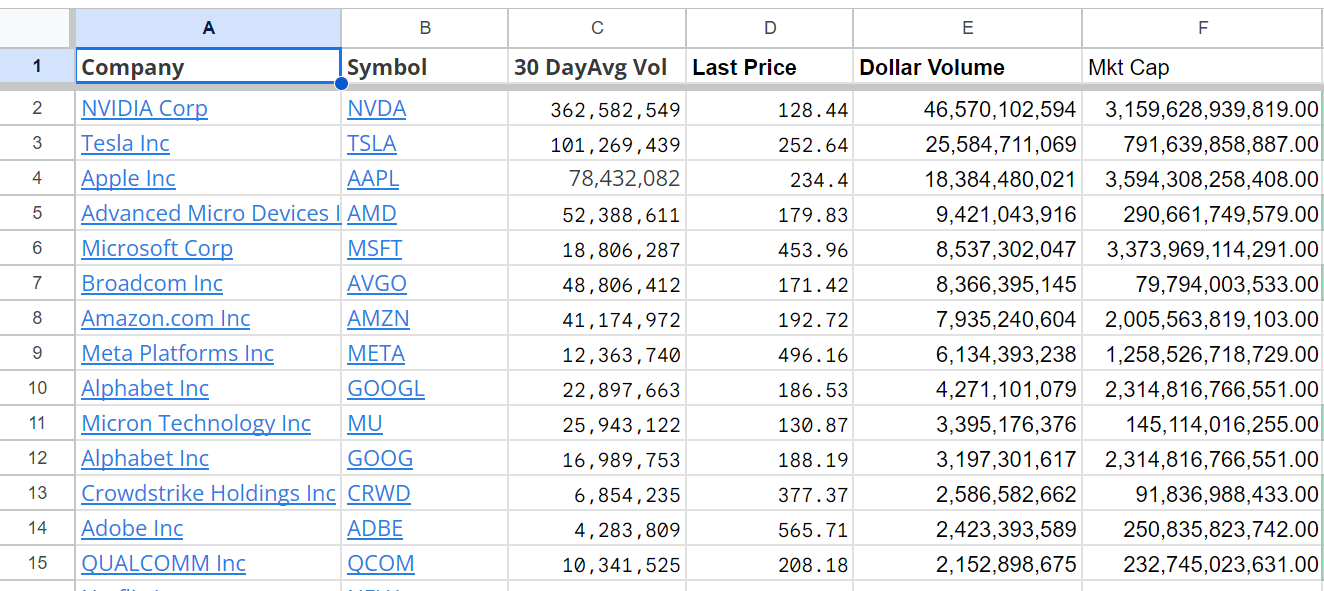
Task: Click the TSLA symbol link
Action: (372, 144)
